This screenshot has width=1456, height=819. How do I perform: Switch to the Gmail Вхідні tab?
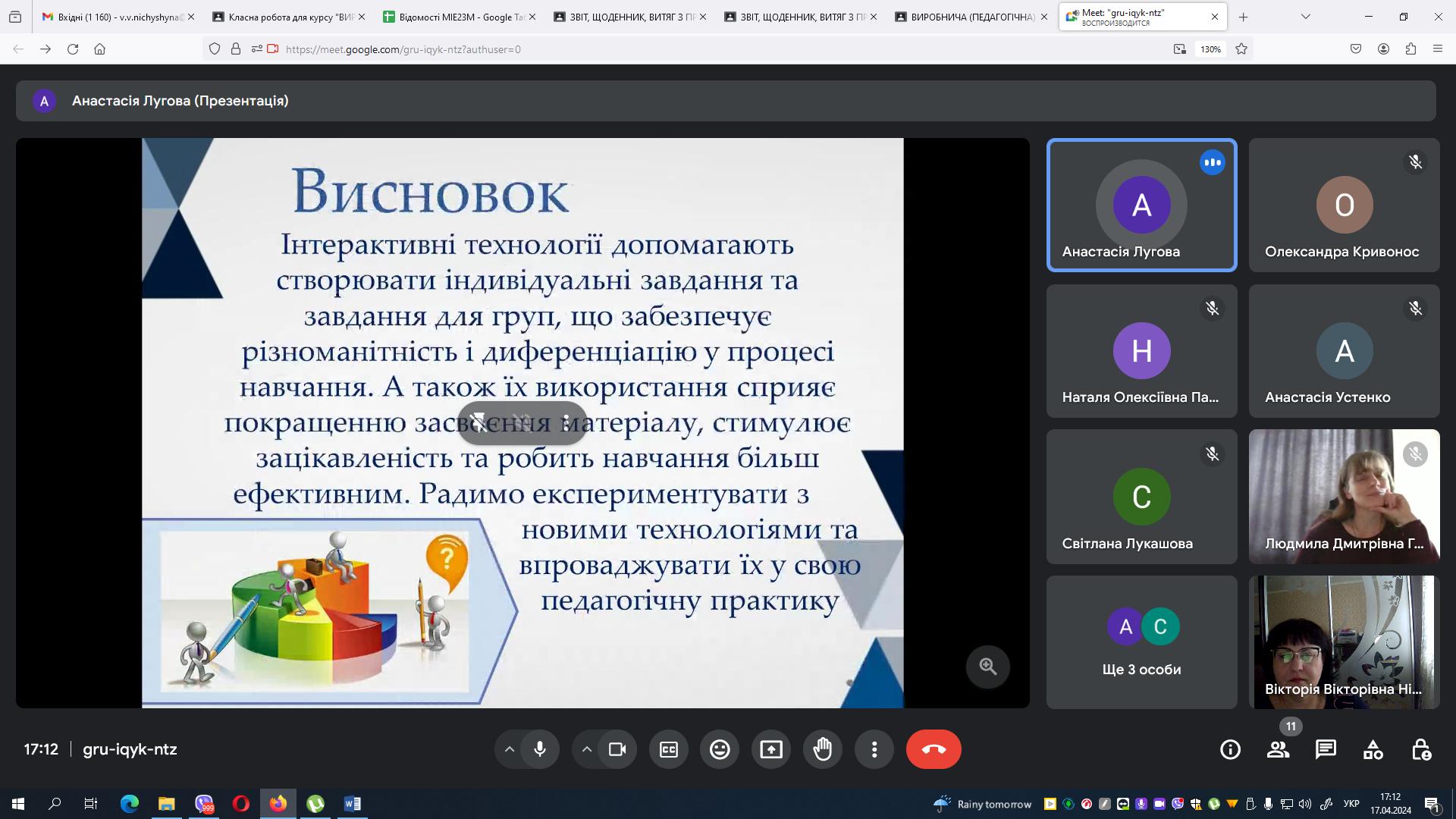click(118, 17)
